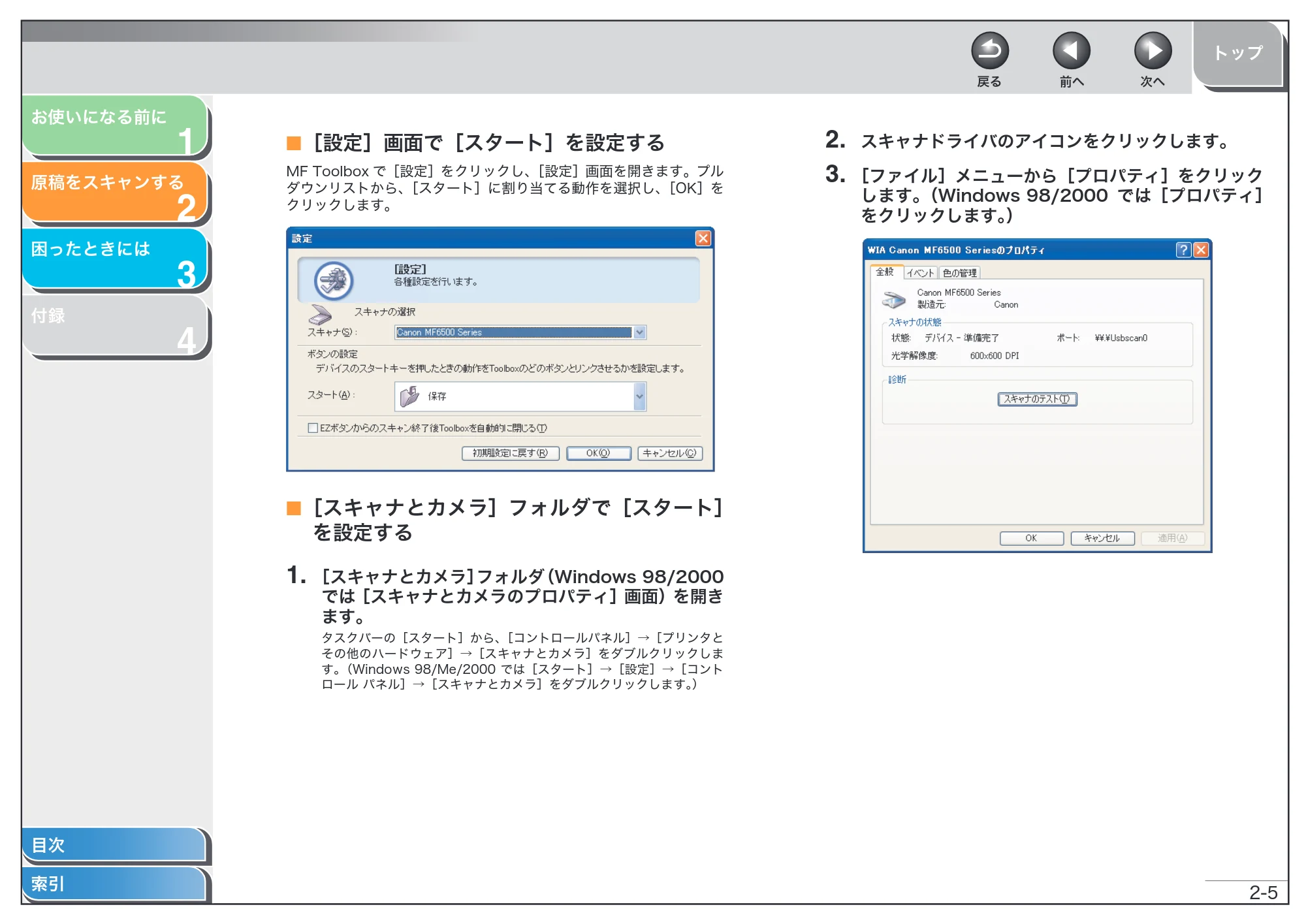Screen dimensions: 1306x924
Task: Click OK in the WIA properties dialog
Action: click(x=1031, y=538)
